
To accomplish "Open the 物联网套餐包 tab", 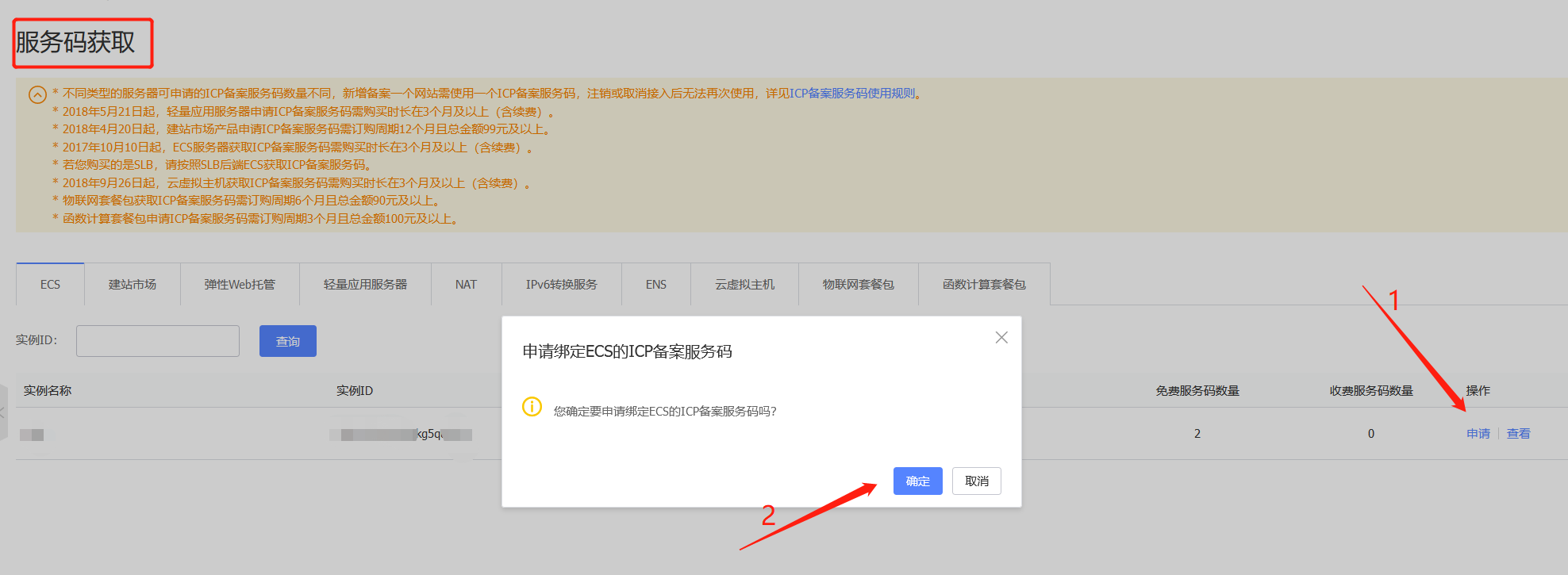I will 859,284.
